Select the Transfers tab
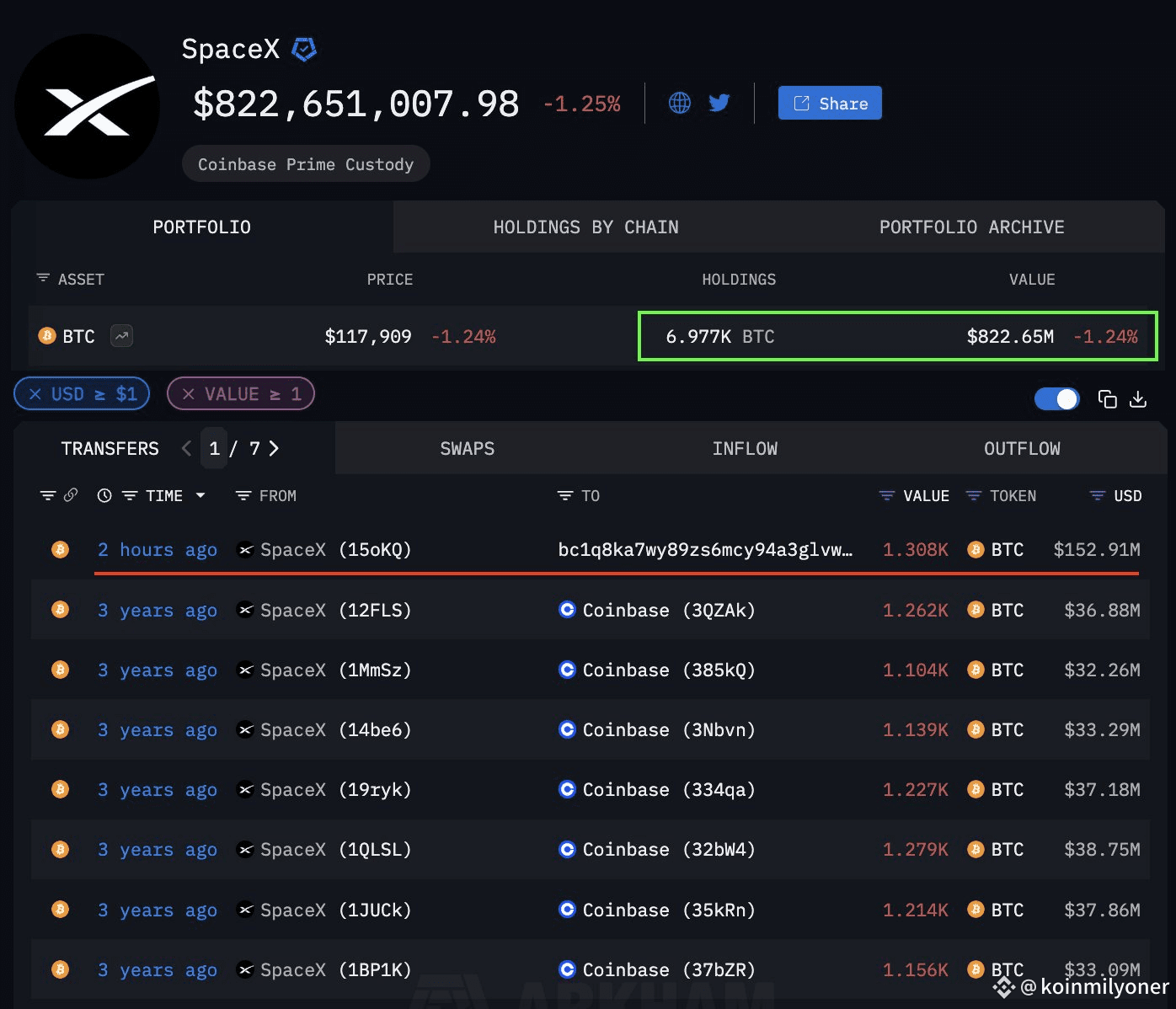 [110, 448]
